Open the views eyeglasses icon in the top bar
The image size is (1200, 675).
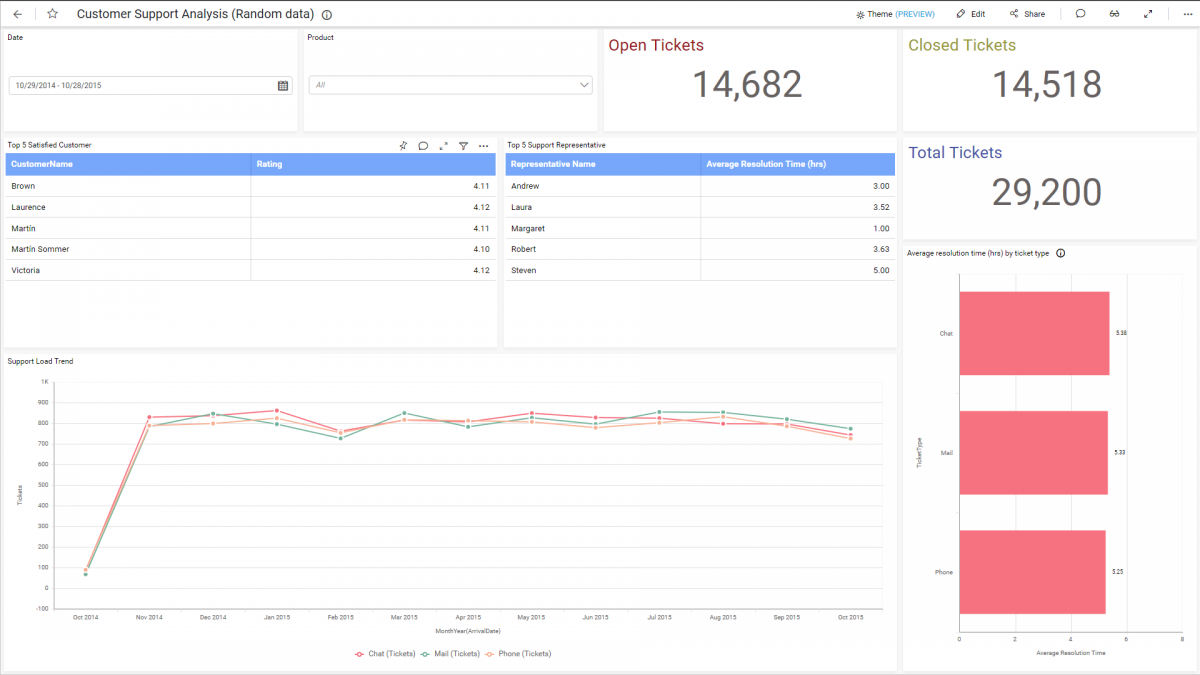1114,13
